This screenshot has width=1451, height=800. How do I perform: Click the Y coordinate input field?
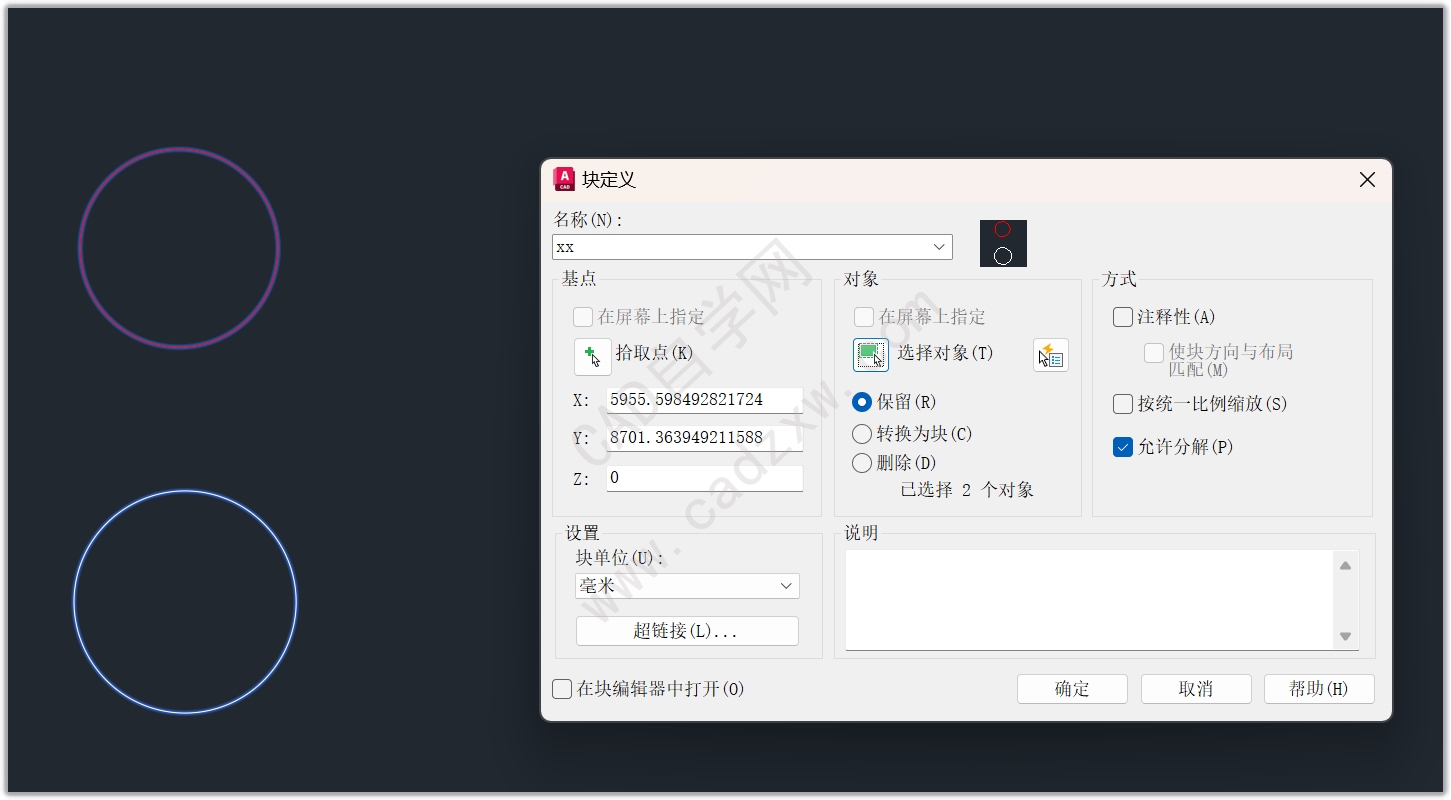point(704,438)
